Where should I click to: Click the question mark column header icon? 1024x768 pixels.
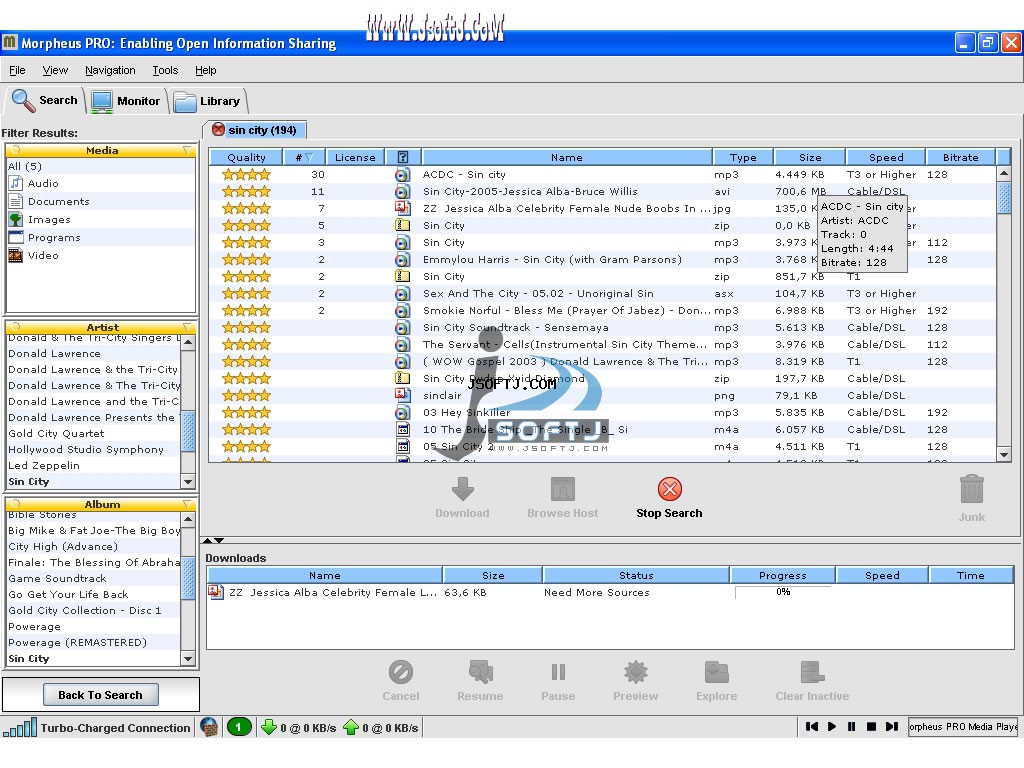(403, 157)
